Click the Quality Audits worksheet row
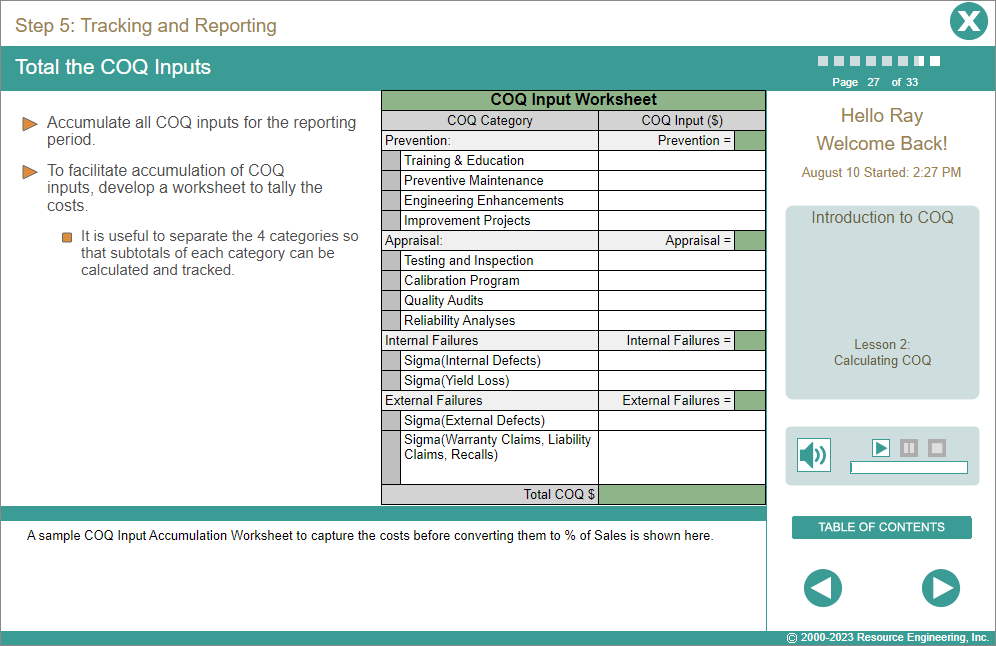Screen dimensions: 996x646 tap(443, 300)
